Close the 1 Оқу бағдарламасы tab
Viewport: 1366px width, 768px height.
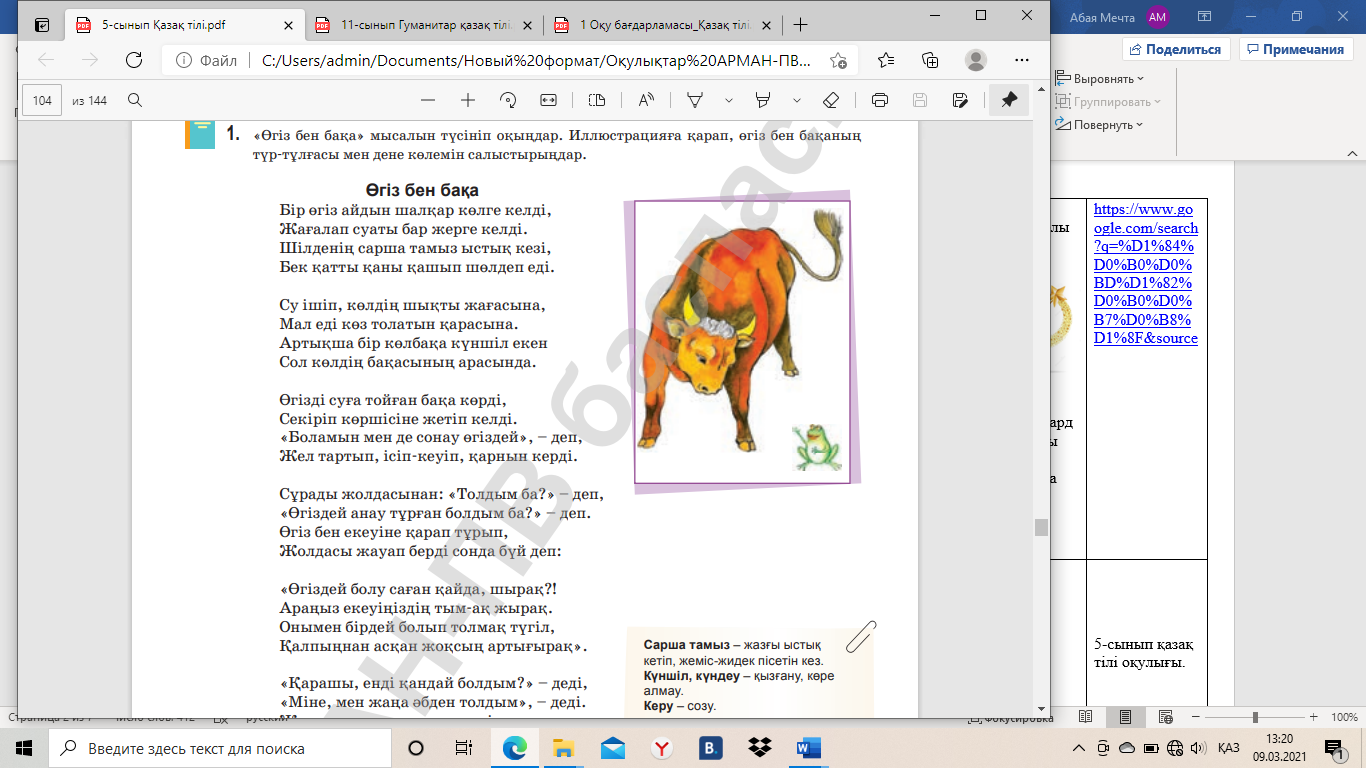[x=765, y=25]
